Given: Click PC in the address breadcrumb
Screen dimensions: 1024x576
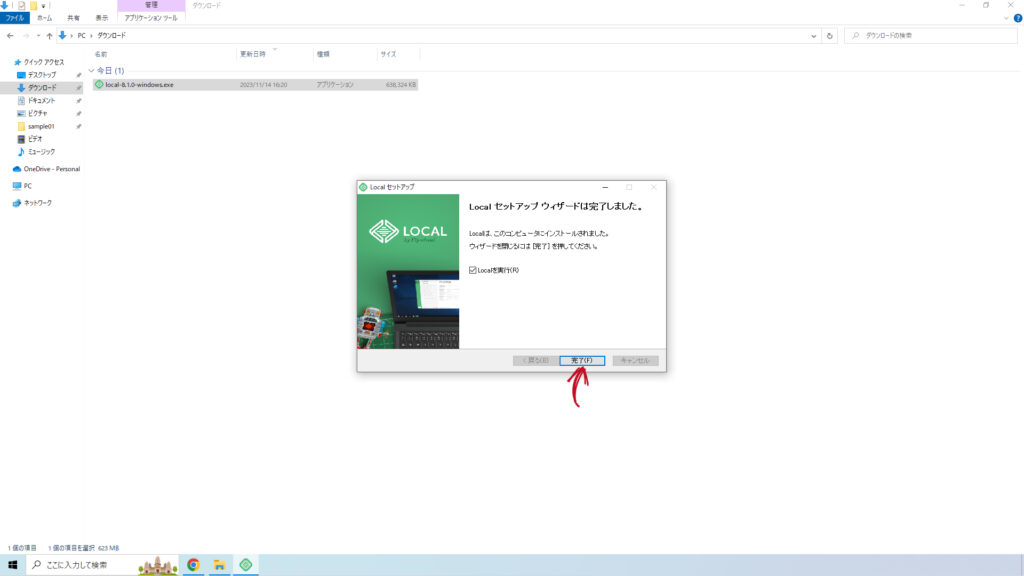Looking at the screenshot, I should 82,36.
